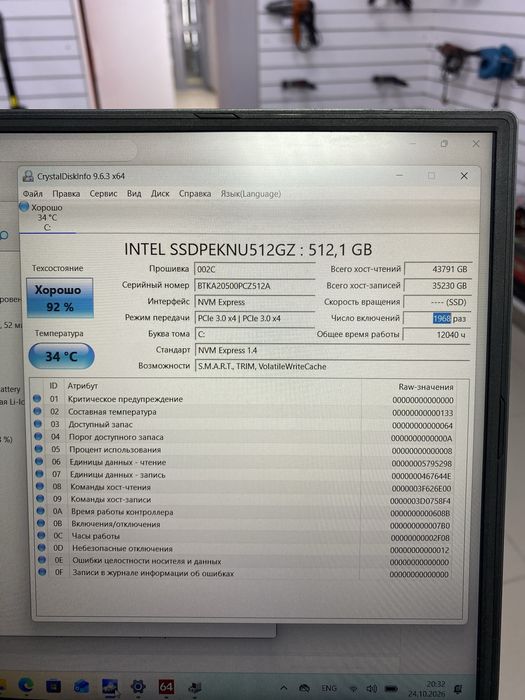Image resolution: width=525 pixels, height=700 pixels.
Task: Click the total host reads value 43791 GB
Action: pos(437,269)
